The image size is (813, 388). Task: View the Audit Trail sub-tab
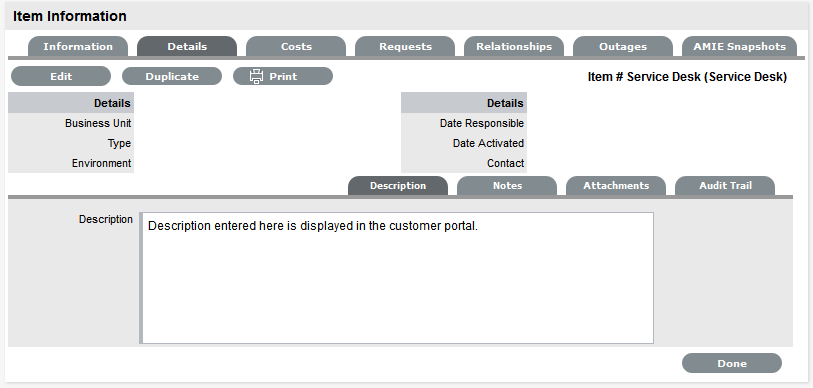(725, 186)
